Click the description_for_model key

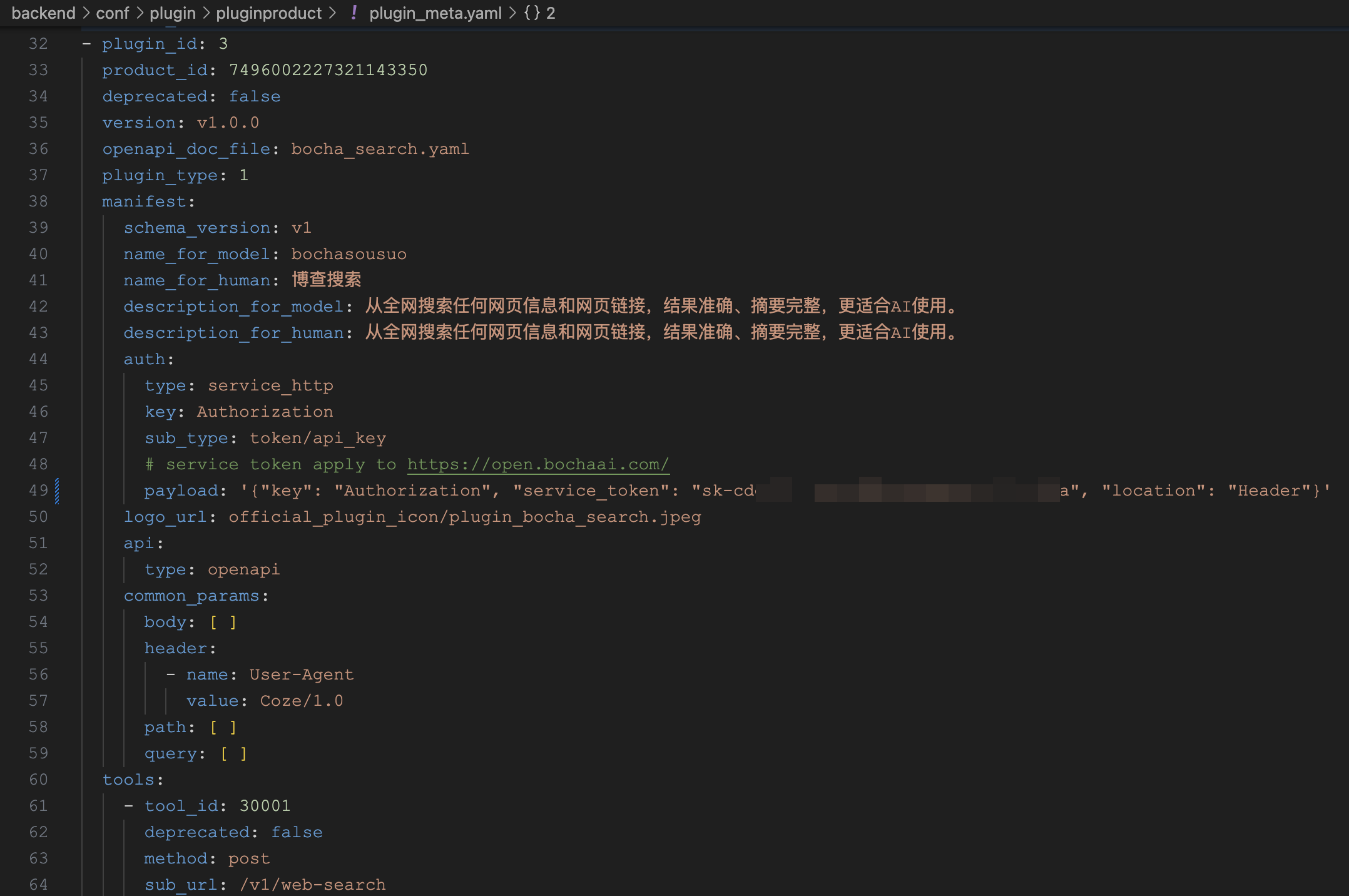[233, 307]
